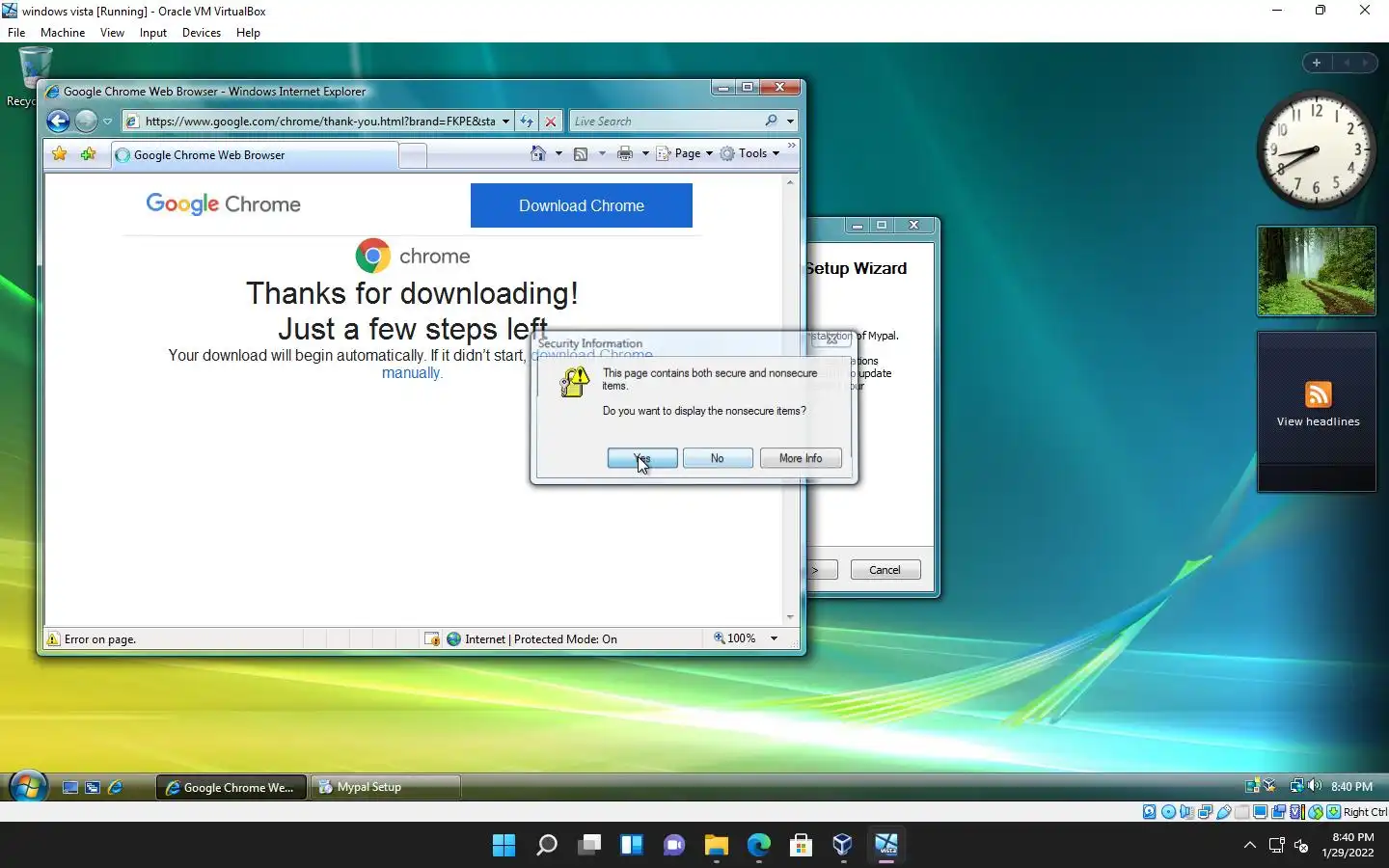Click the IE Home icon

point(538,153)
